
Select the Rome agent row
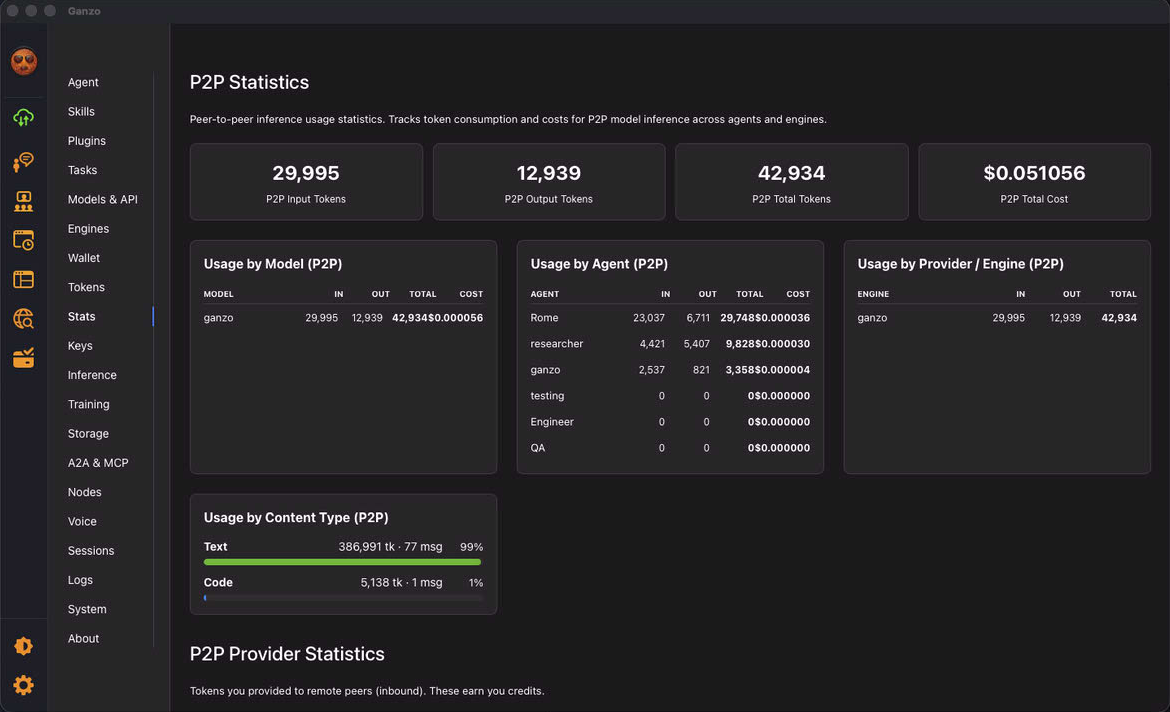point(670,318)
